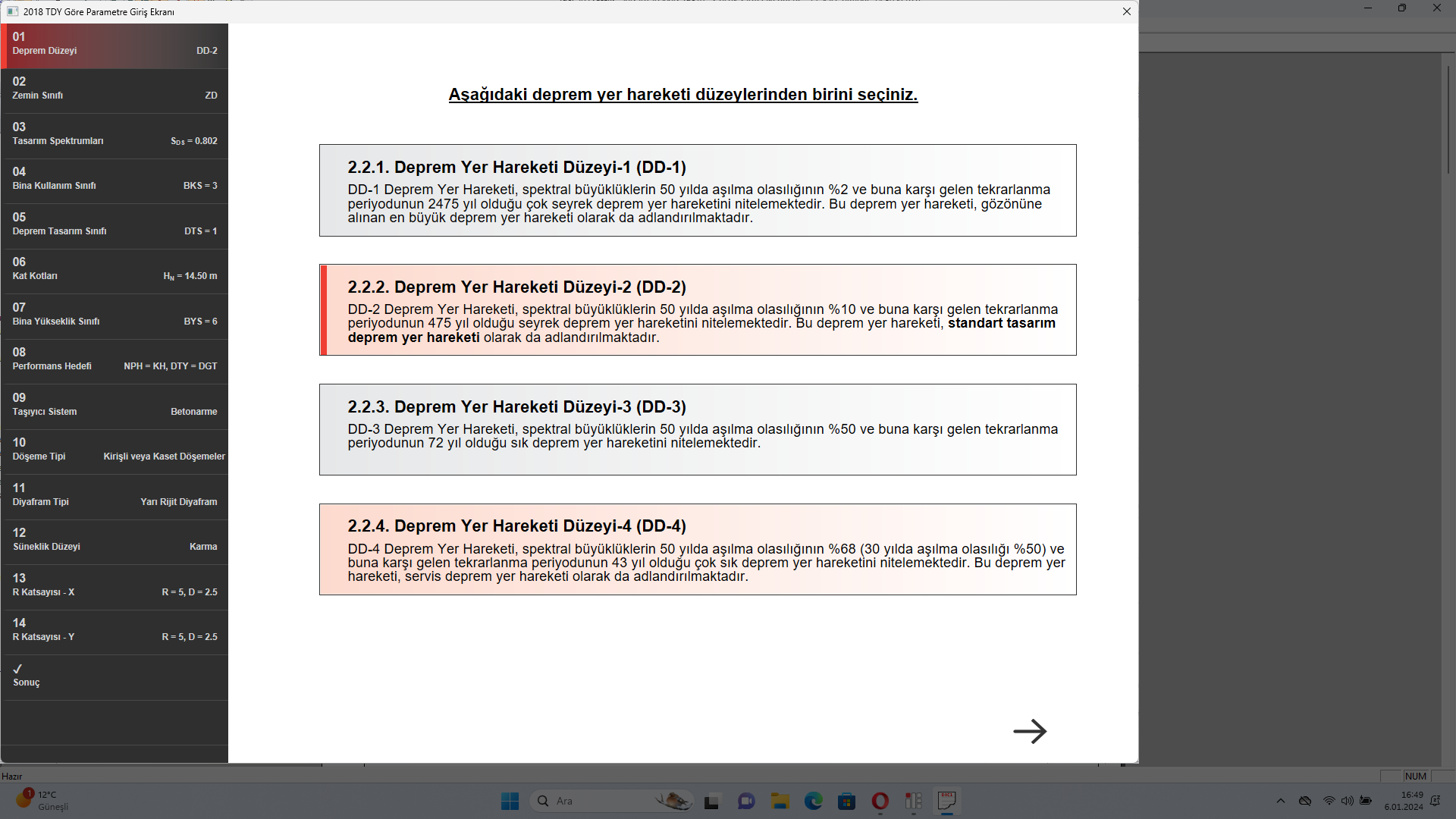Open Microsoft Edge from taskbar
The height and width of the screenshot is (819, 1456).
click(x=813, y=801)
